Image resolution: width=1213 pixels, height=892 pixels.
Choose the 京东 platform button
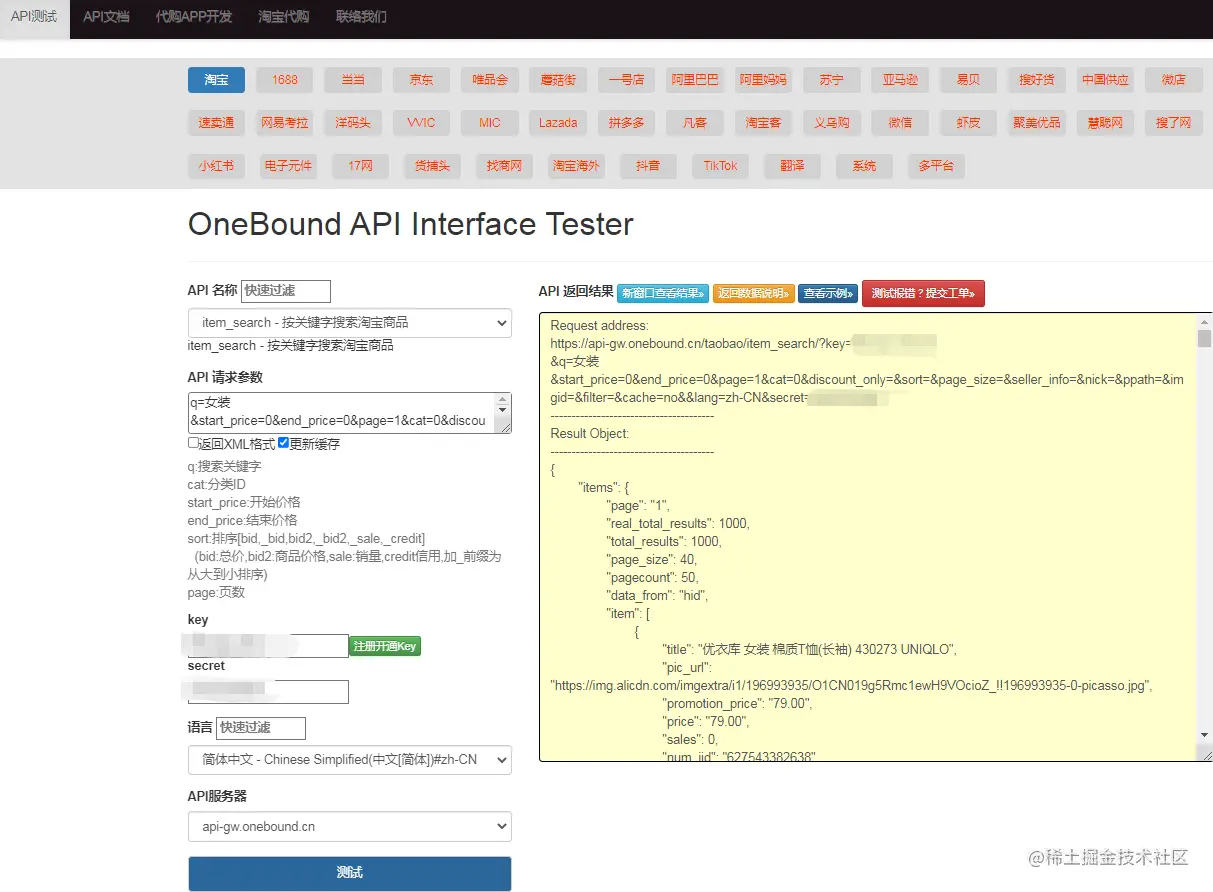pos(421,80)
